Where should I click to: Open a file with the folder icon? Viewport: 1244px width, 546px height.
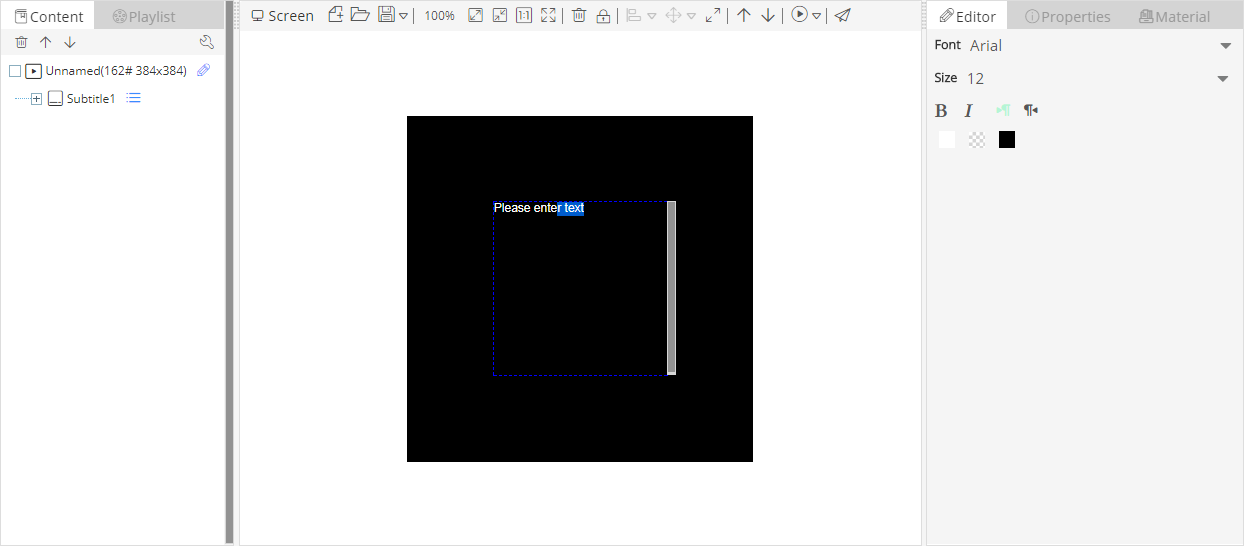pyautogui.click(x=360, y=15)
